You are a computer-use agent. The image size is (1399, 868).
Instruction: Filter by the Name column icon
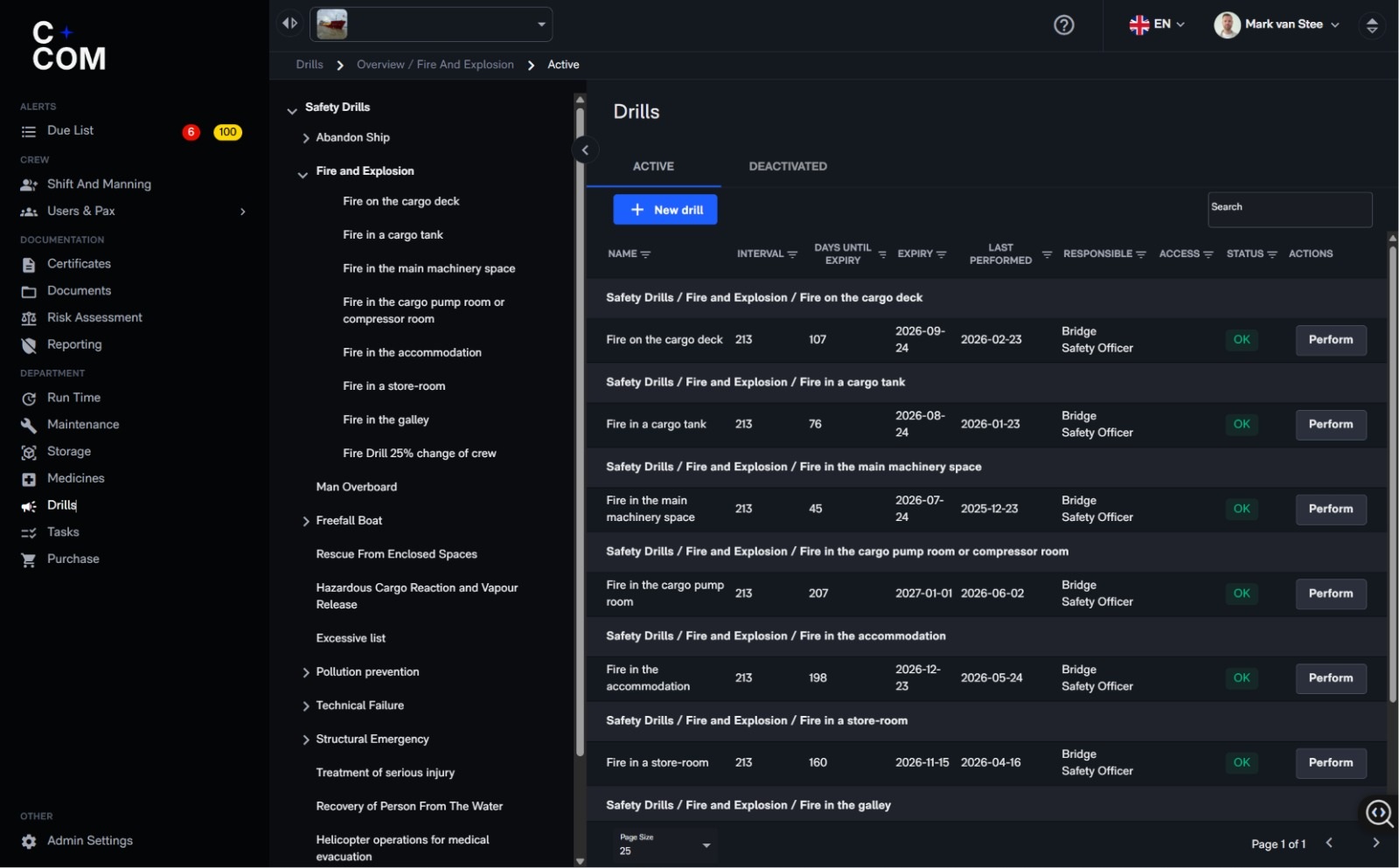click(x=645, y=254)
